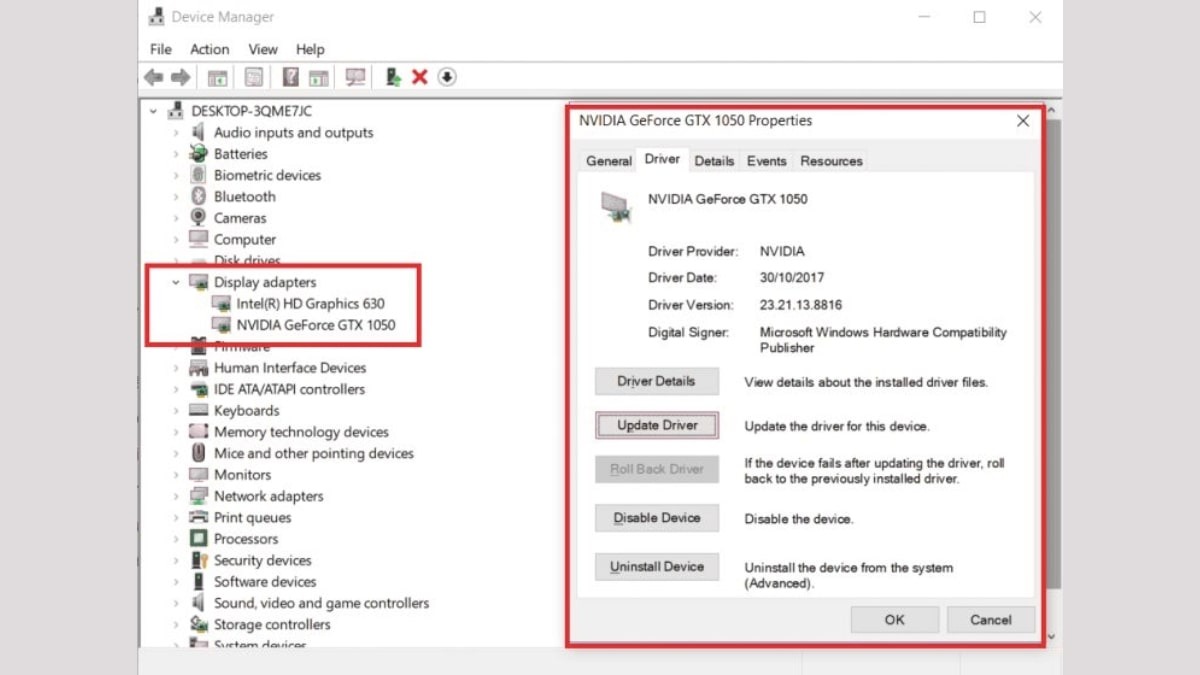Switch to the Resources tab
The image size is (1200, 675).
pyautogui.click(x=831, y=161)
